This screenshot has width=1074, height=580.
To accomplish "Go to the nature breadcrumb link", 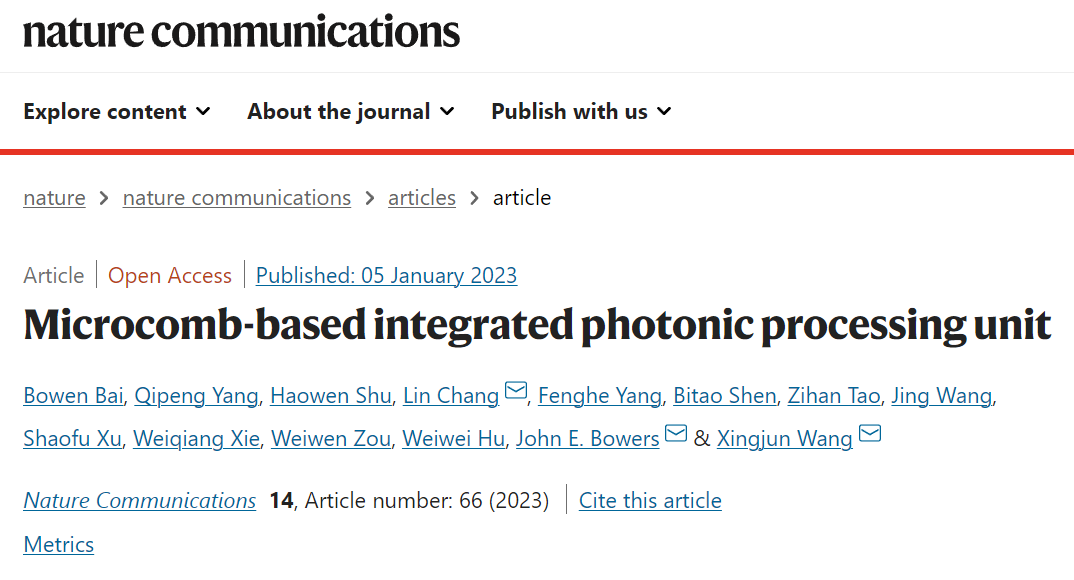I will 54,198.
